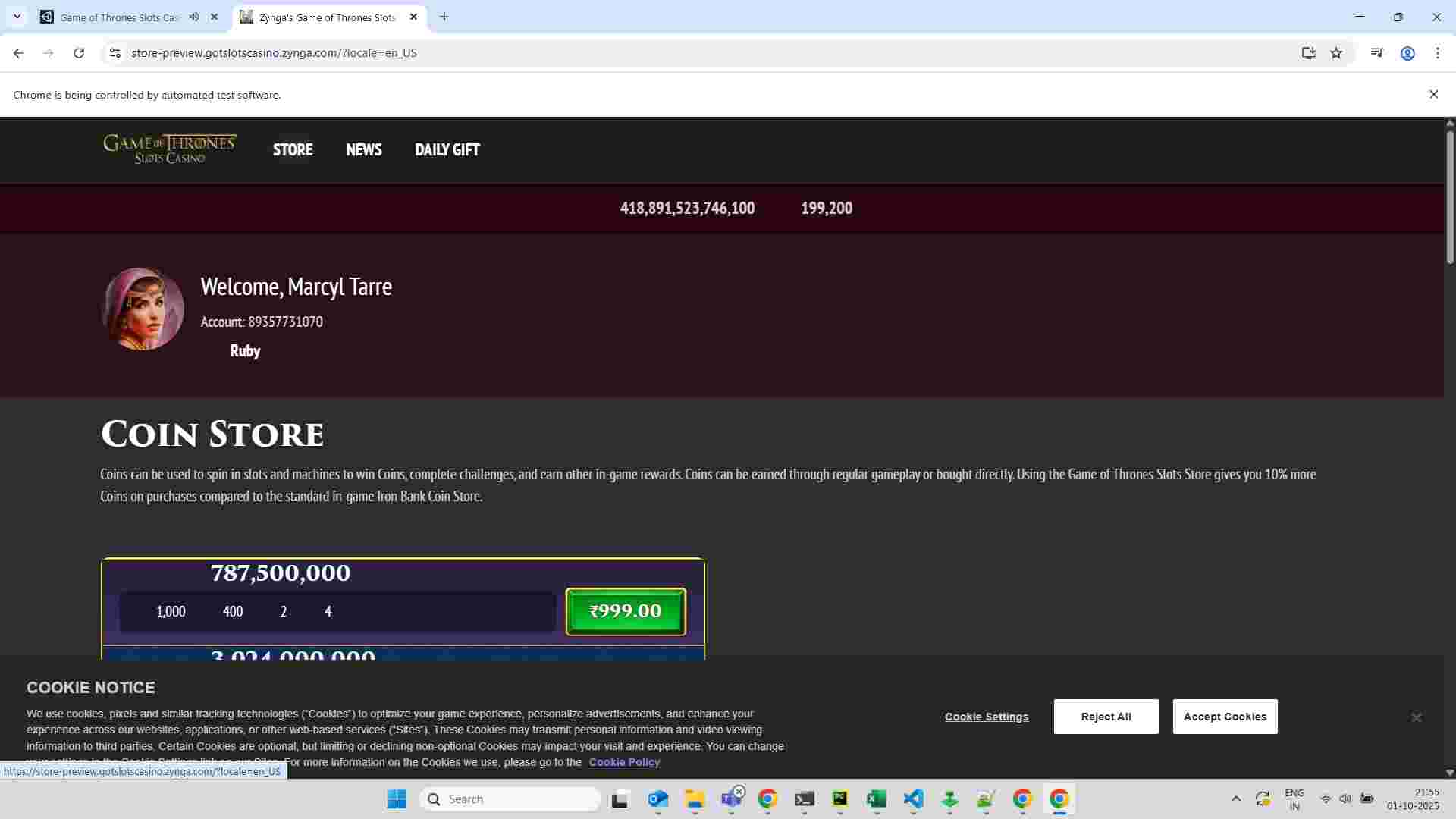Click the Marcyl Tarre profile avatar
The height and width of the screenshot is (819, 1456).
click(143, 309)
